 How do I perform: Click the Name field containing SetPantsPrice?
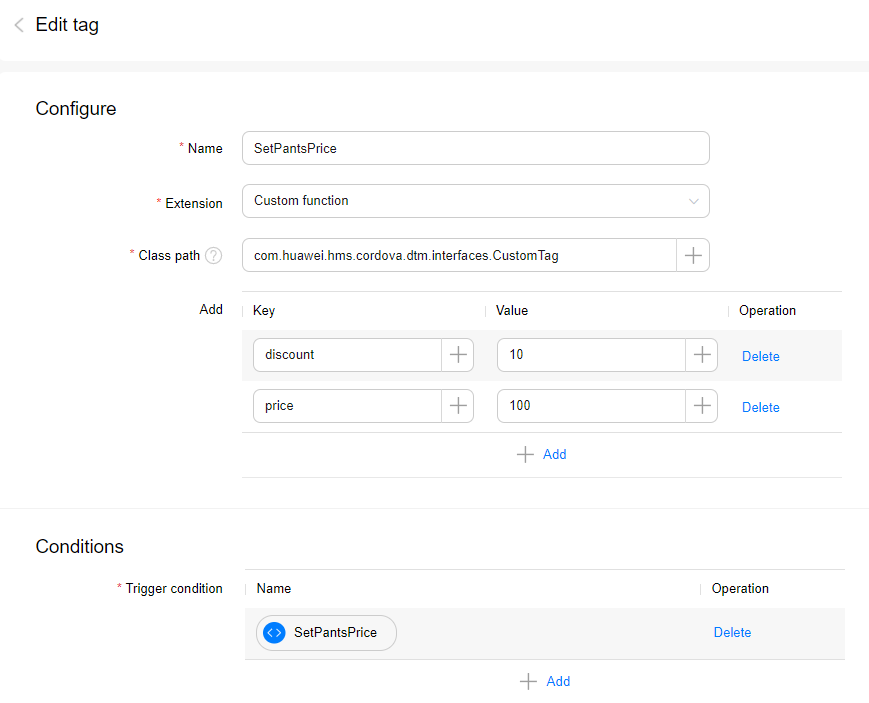click(475, 147)
